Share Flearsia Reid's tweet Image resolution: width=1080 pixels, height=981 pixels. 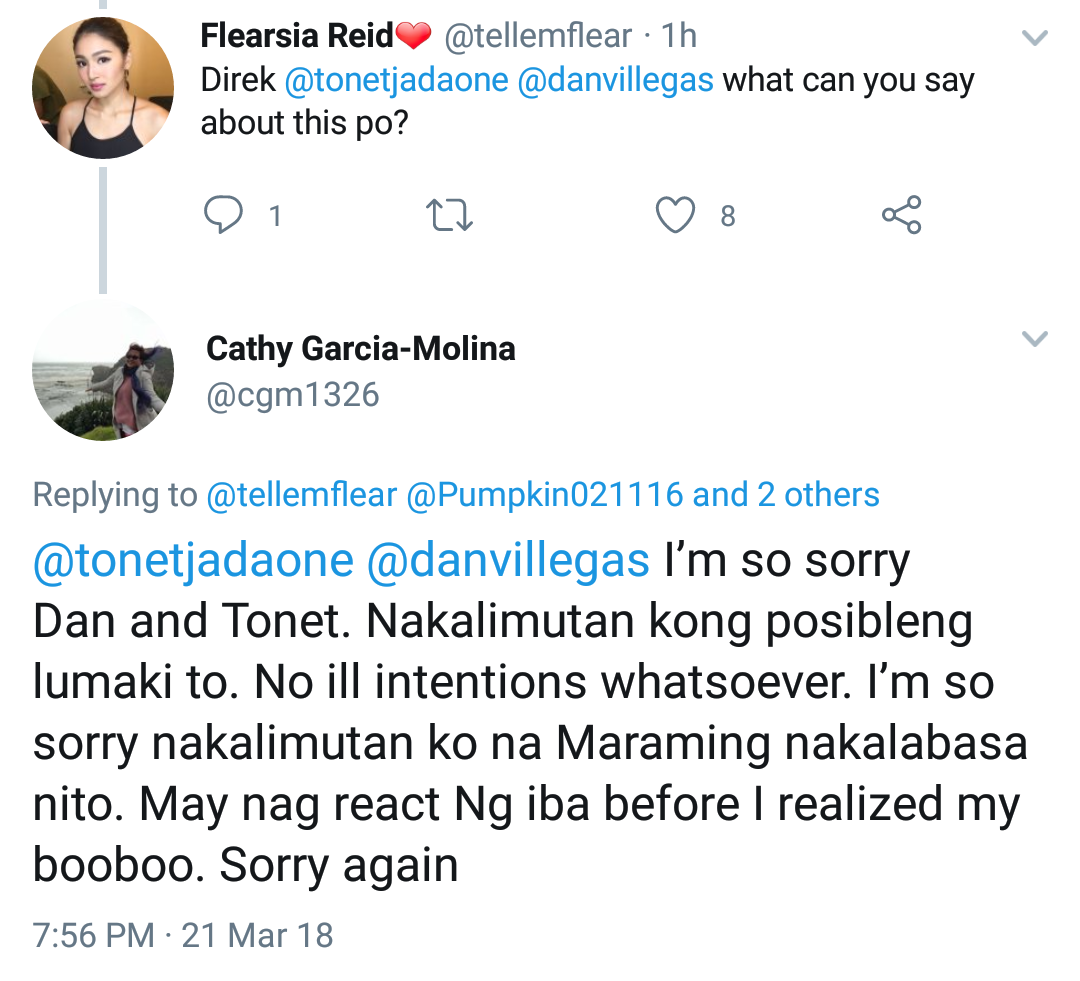tap(901, 215)
